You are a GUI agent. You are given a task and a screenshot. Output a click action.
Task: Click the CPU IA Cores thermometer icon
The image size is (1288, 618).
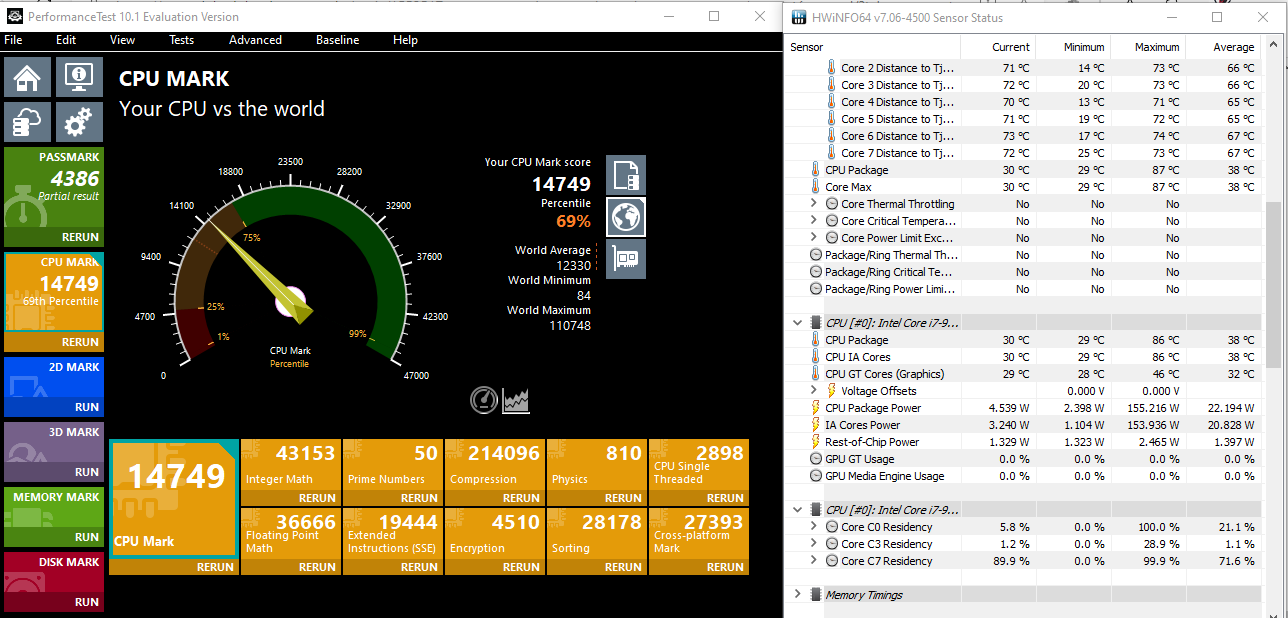pos(816,357)
